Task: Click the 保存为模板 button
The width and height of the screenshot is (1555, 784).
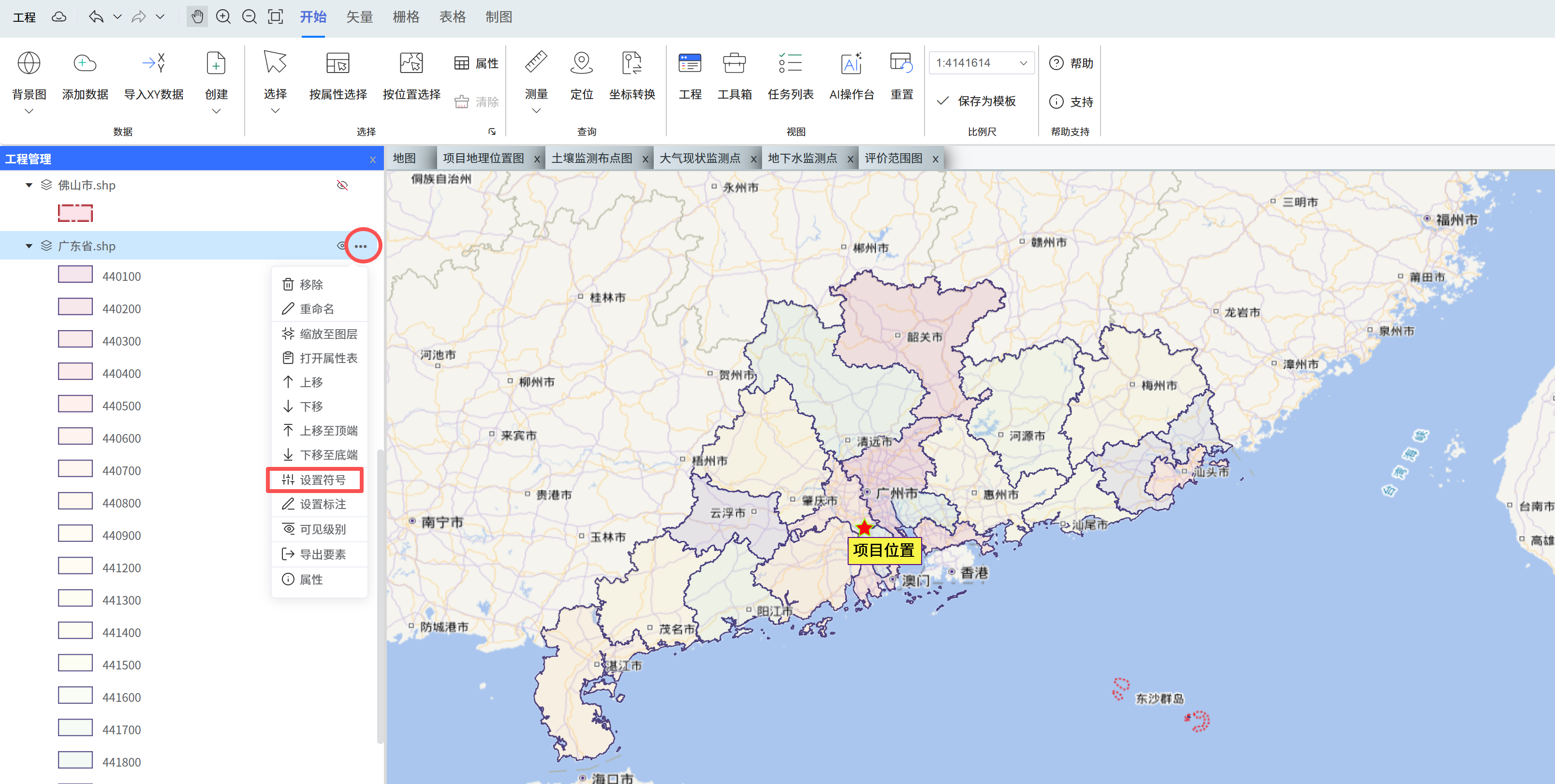Action: pos(977,102)
